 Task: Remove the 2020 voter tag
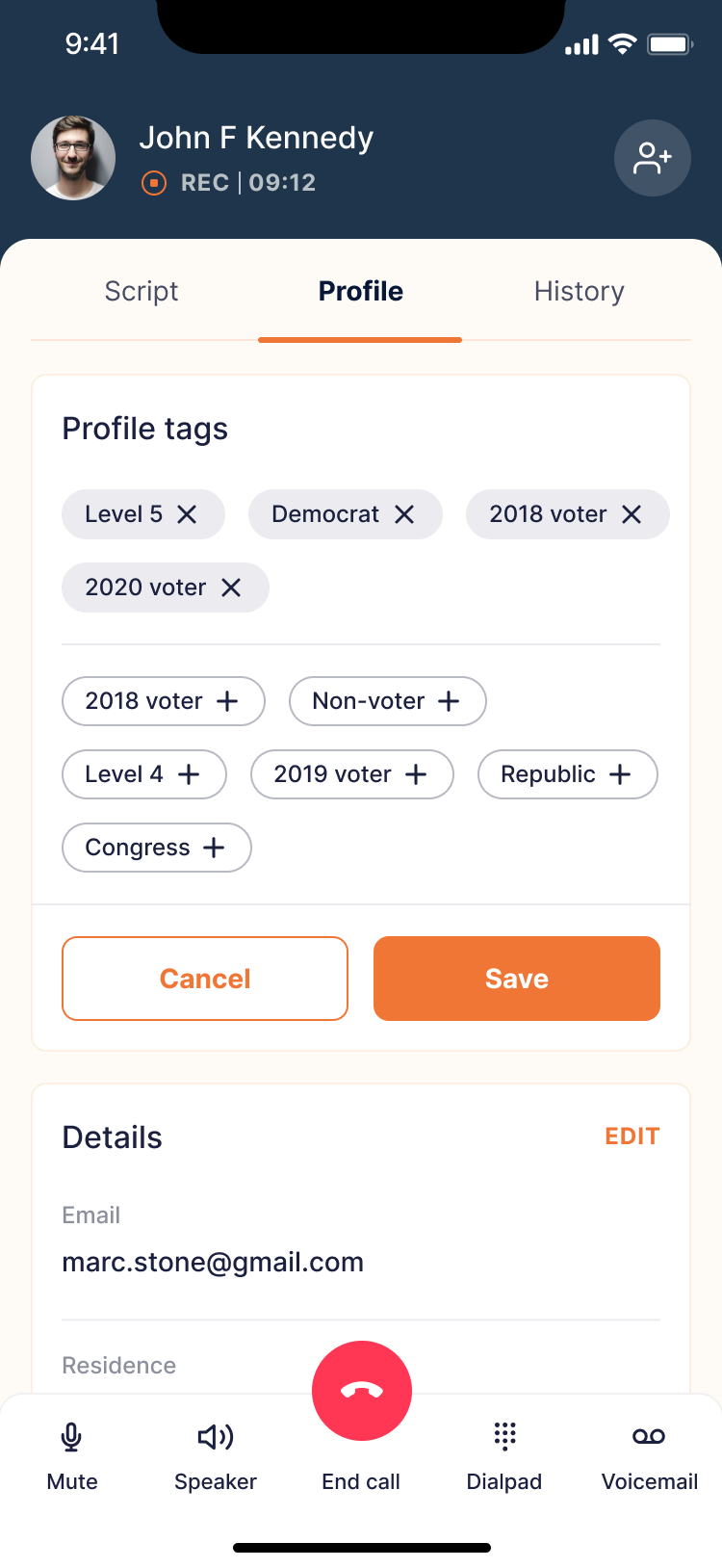pos(231,588)
